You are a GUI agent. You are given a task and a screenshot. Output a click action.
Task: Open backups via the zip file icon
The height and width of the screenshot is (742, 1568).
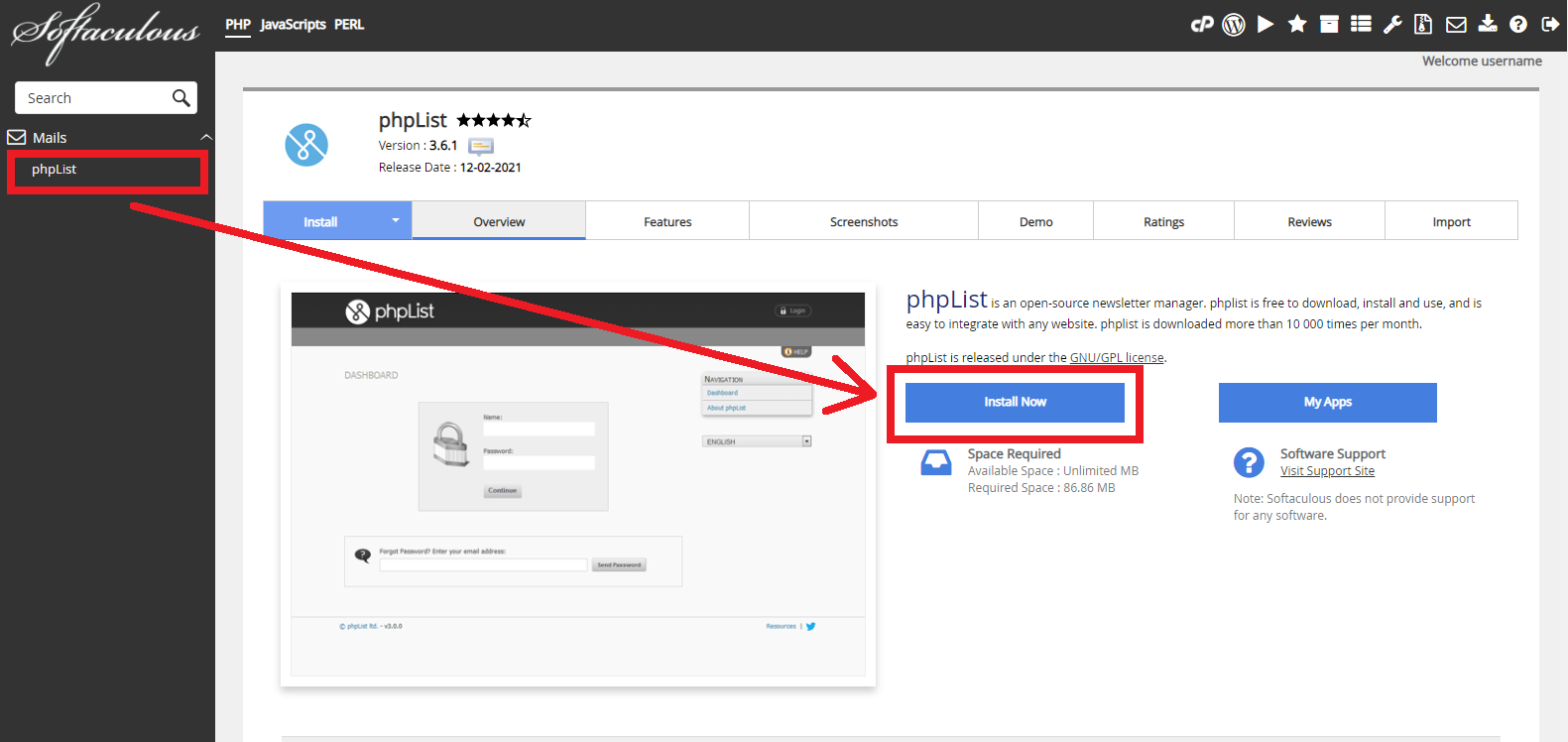point(1423,24)
